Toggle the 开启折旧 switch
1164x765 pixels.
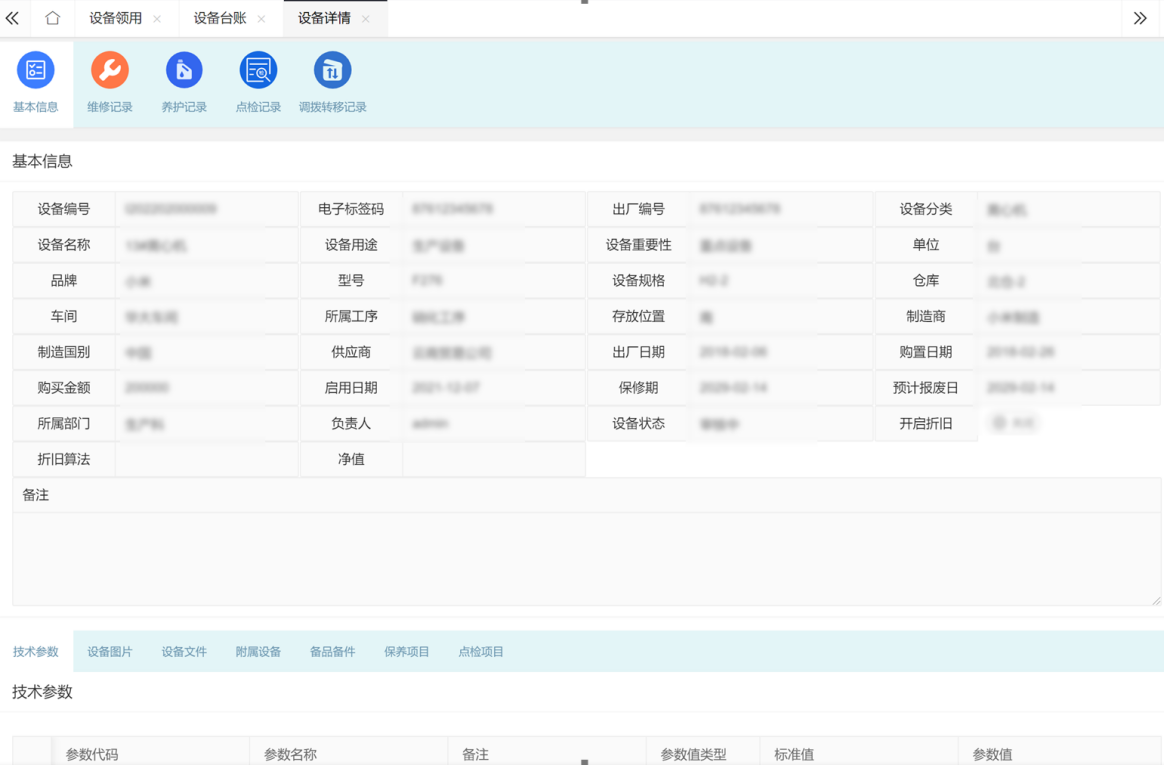[x=1013, y=423]
